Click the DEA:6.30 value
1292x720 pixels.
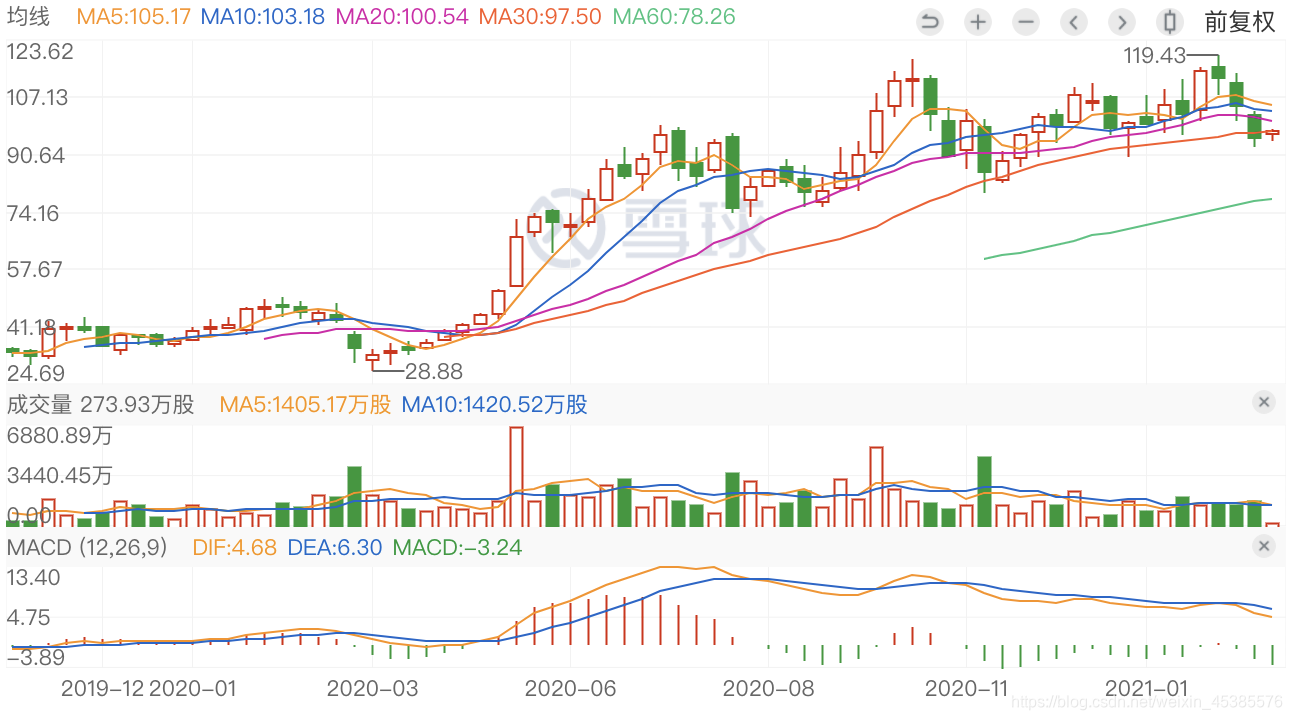click(x=334, y=548)
